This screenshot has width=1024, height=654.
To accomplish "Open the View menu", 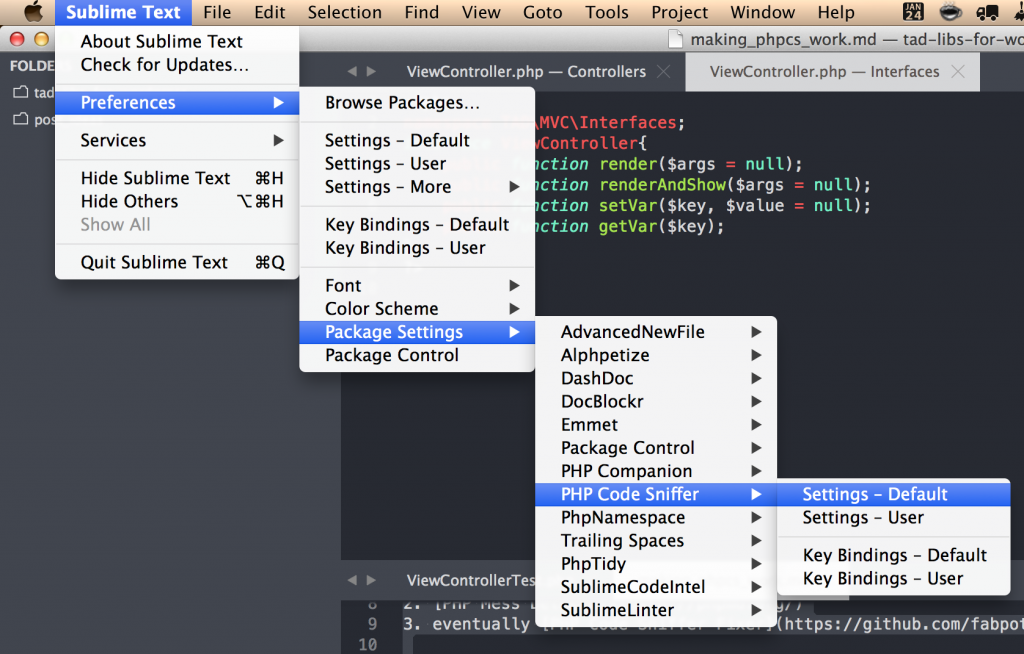I will click(x=481, y=12).
